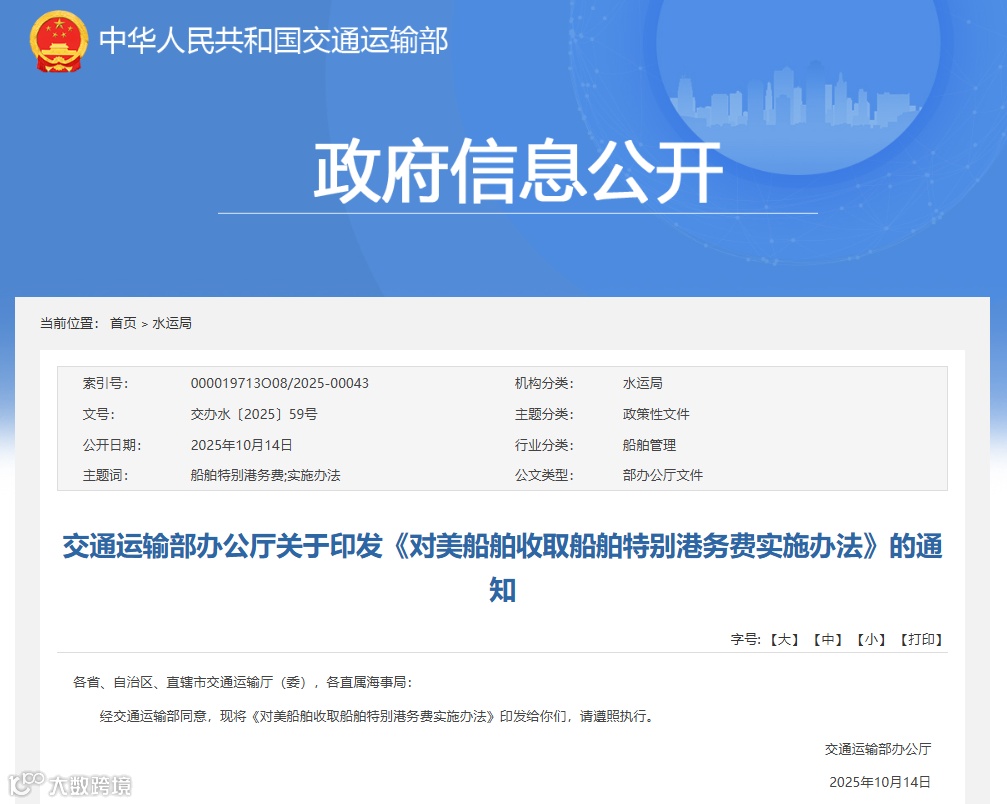1007x804 pixels.
Task: Click the notice title about 船舶特别港务费
Action: [503, 548]
